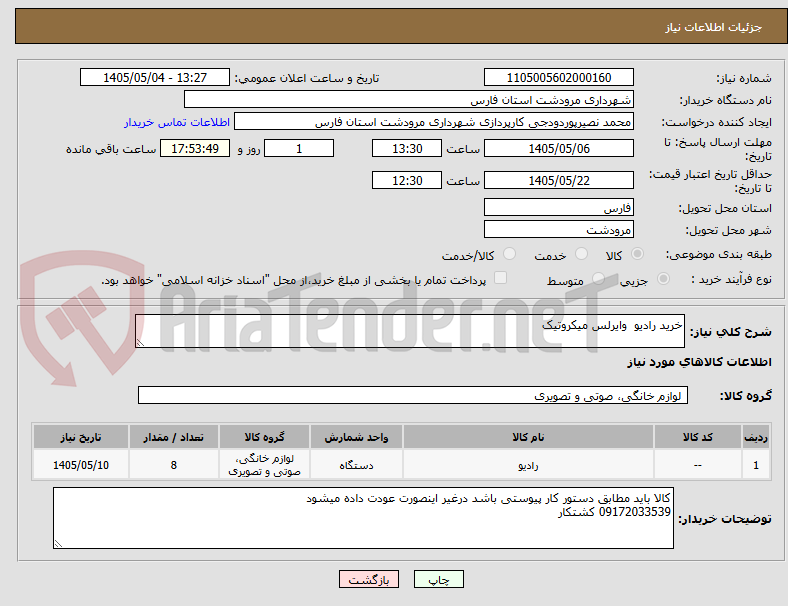Click the رادیو item name cell
Viewport: 788px width, 606px height.
tap(528, 465)
